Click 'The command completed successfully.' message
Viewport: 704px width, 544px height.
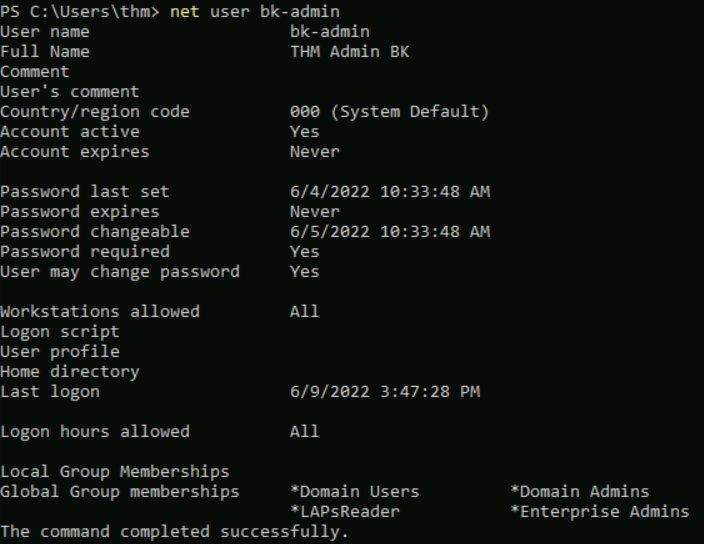[x=175, y=531]
